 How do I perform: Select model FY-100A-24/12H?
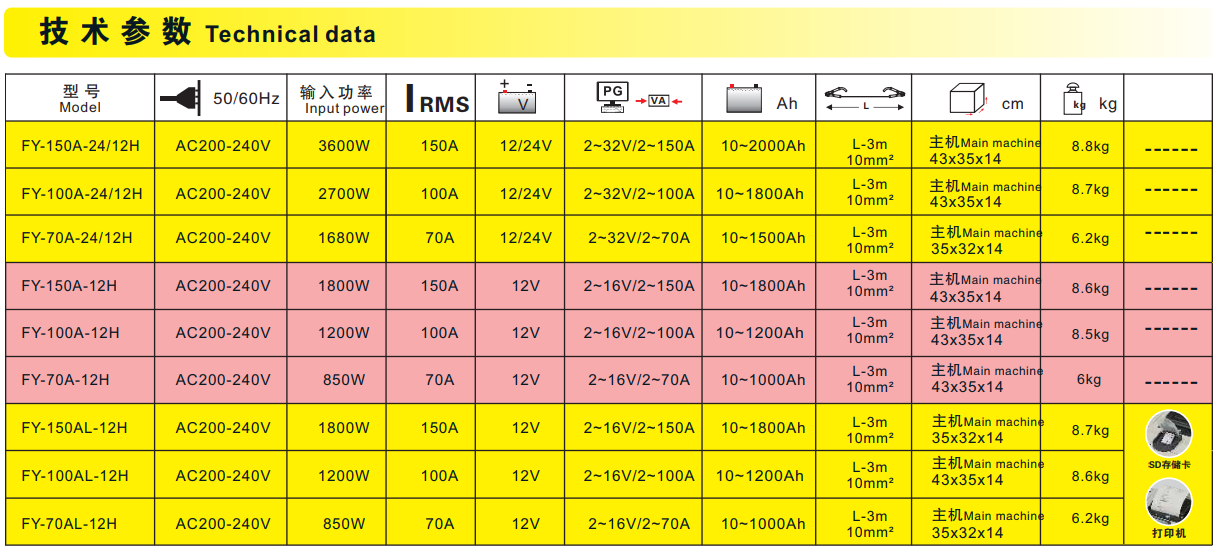tap(81, 193)
